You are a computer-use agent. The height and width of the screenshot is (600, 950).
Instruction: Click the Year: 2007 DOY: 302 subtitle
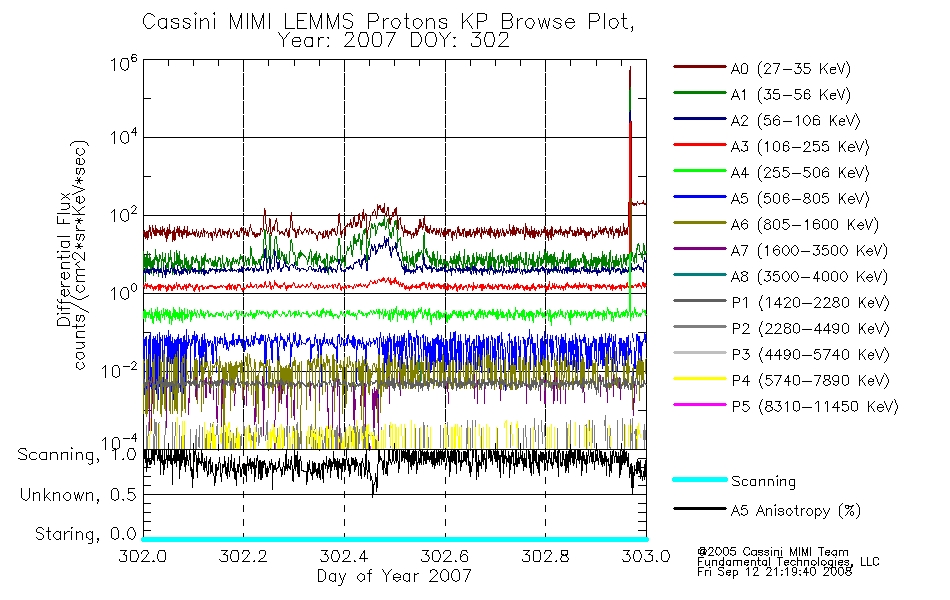pyautogui.click(x=393, y=41)
